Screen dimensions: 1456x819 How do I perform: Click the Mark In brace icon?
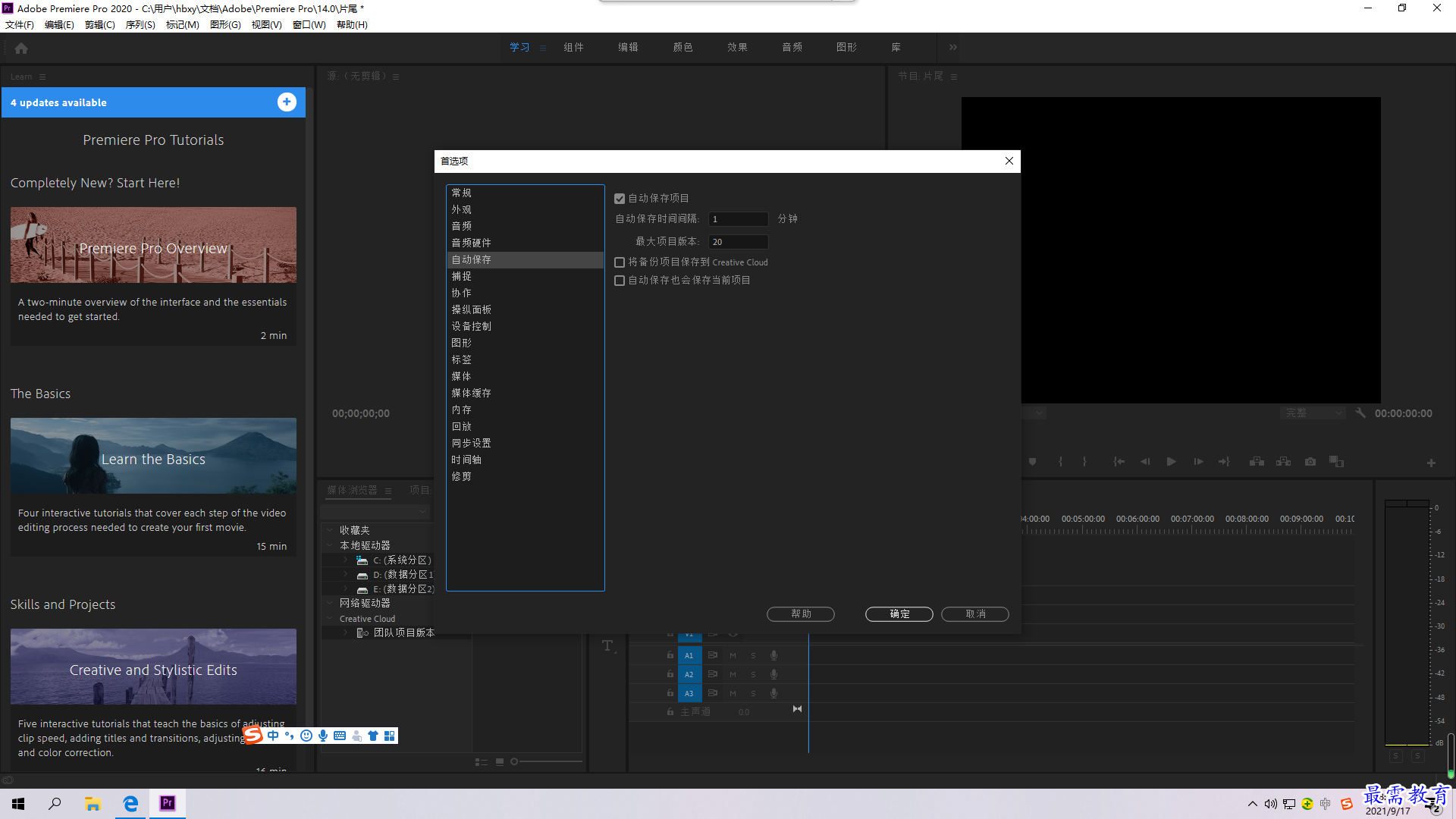(1060, 462)
